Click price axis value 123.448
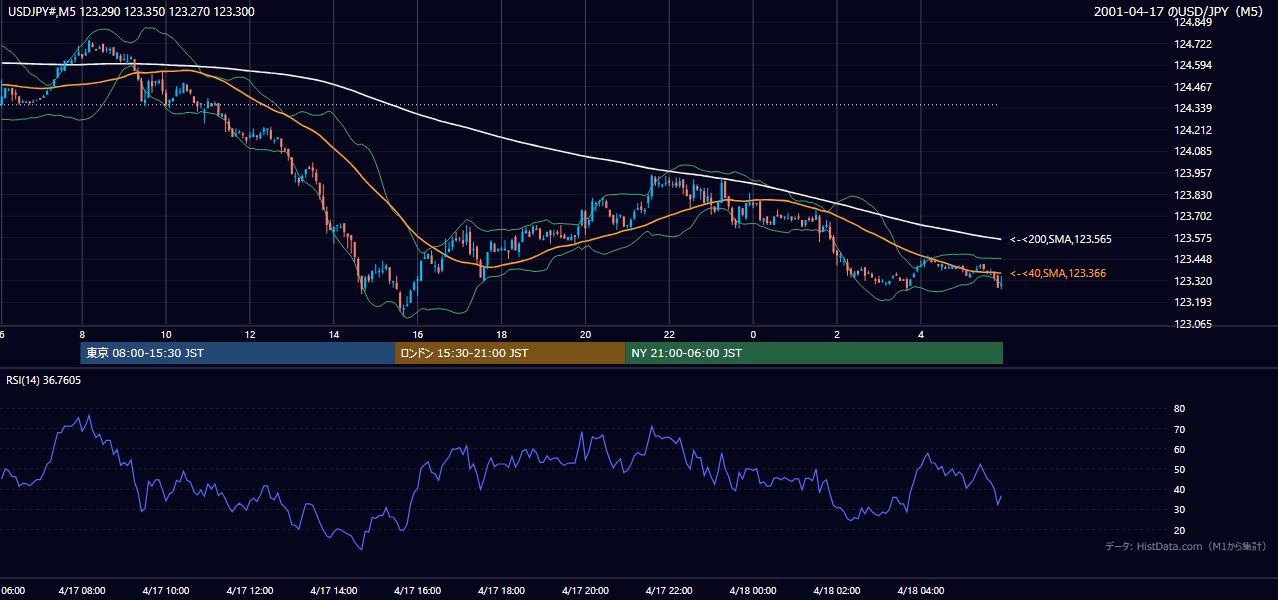The width and height of the screenshot is (1278, 600). (1192, 259)
